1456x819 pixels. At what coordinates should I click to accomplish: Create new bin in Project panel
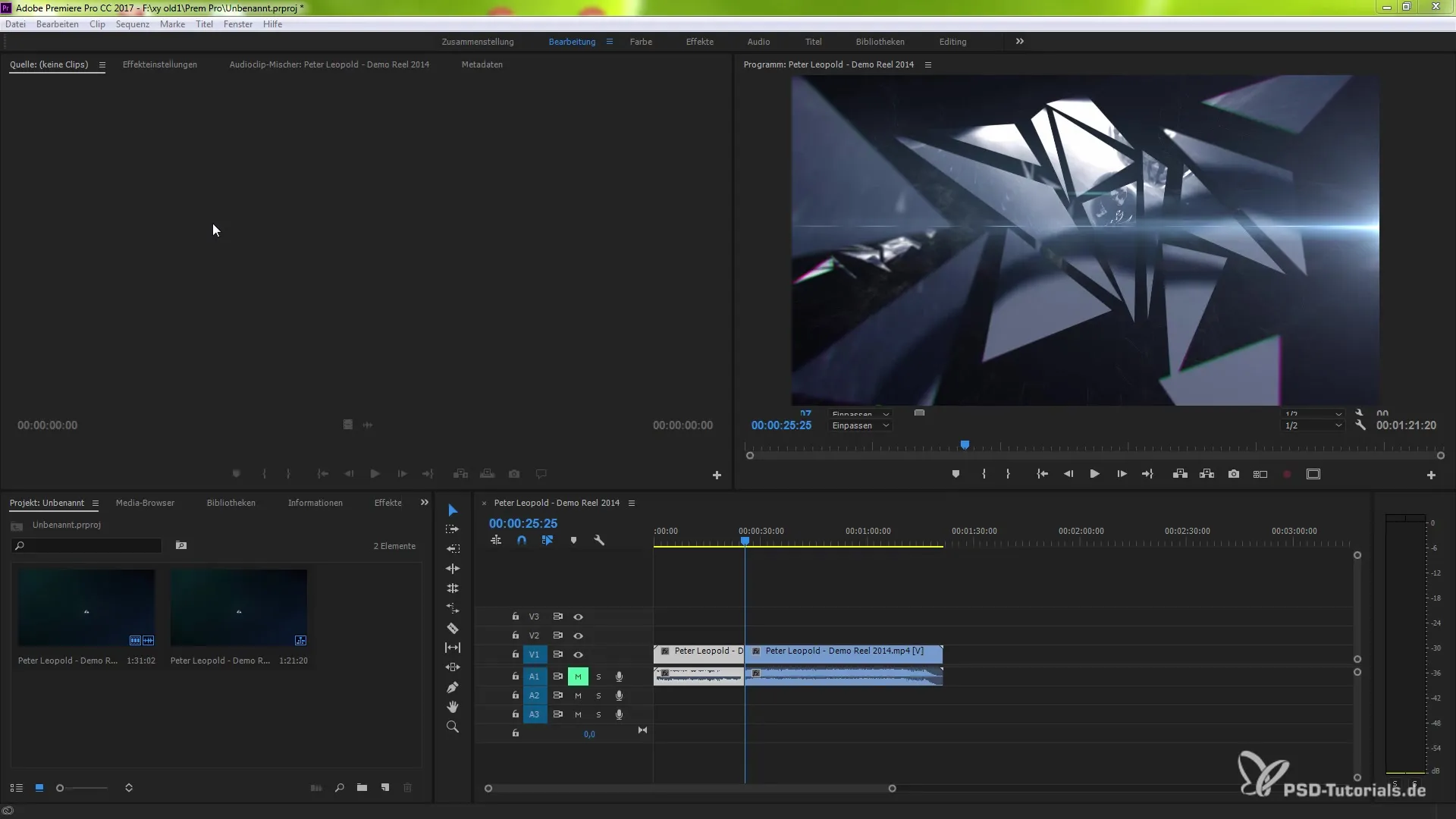[362, 788]
